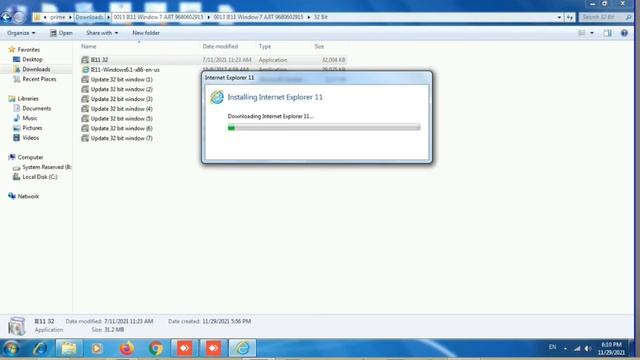Open Favorites in navigation pane

pyautogui.click(x=29, y=49)
